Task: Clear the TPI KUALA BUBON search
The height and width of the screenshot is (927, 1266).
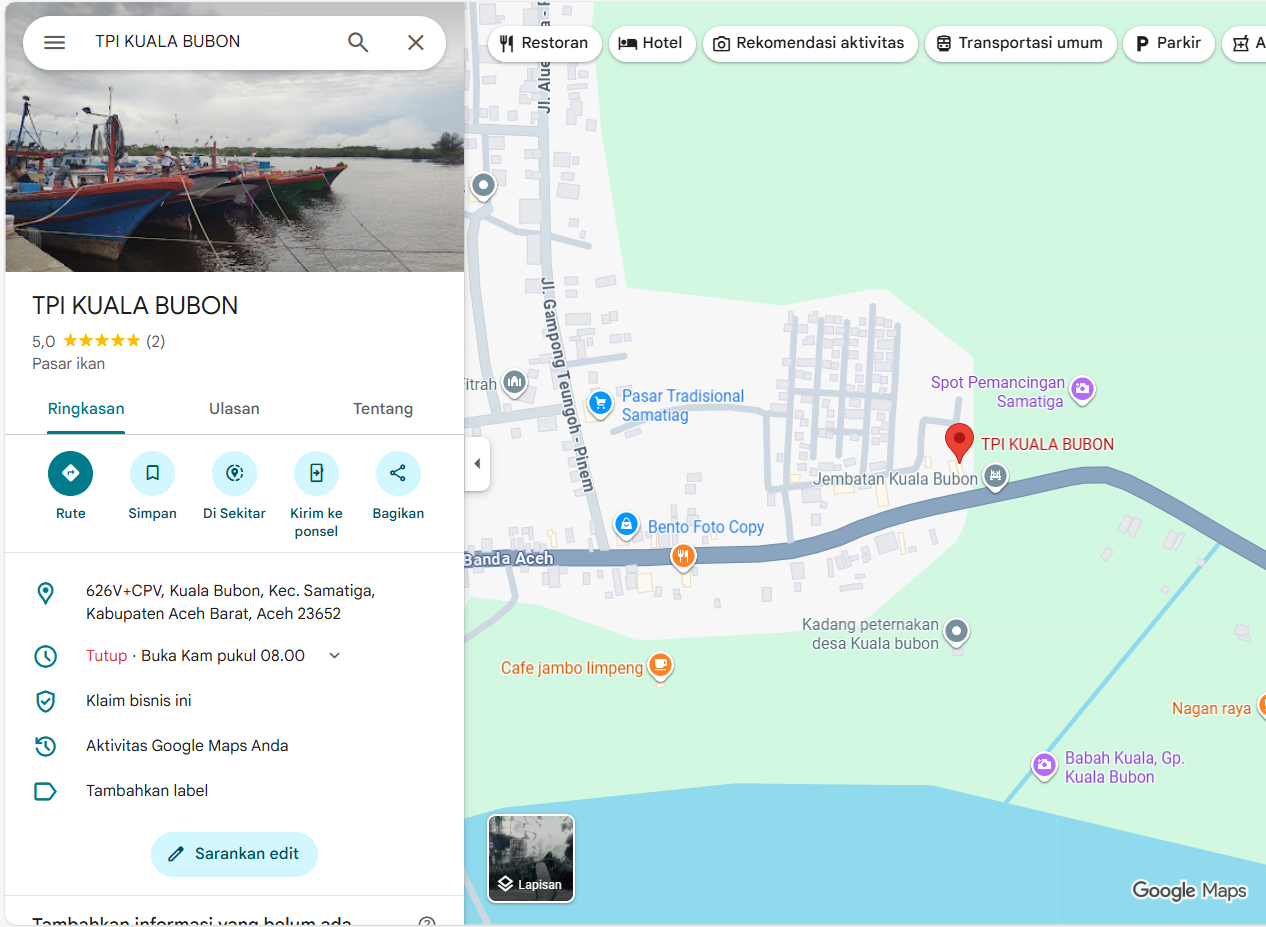Action: (x=416, y=42)
